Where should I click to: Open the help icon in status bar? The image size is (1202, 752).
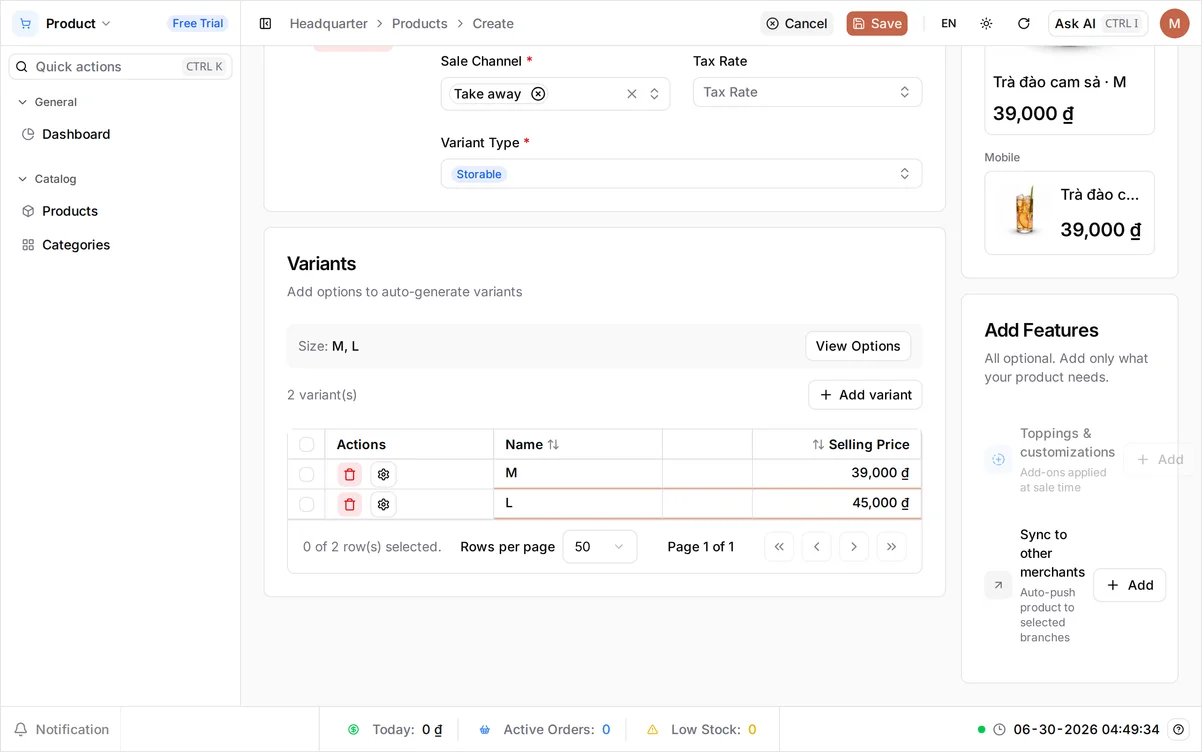[x=1179, y=730]
